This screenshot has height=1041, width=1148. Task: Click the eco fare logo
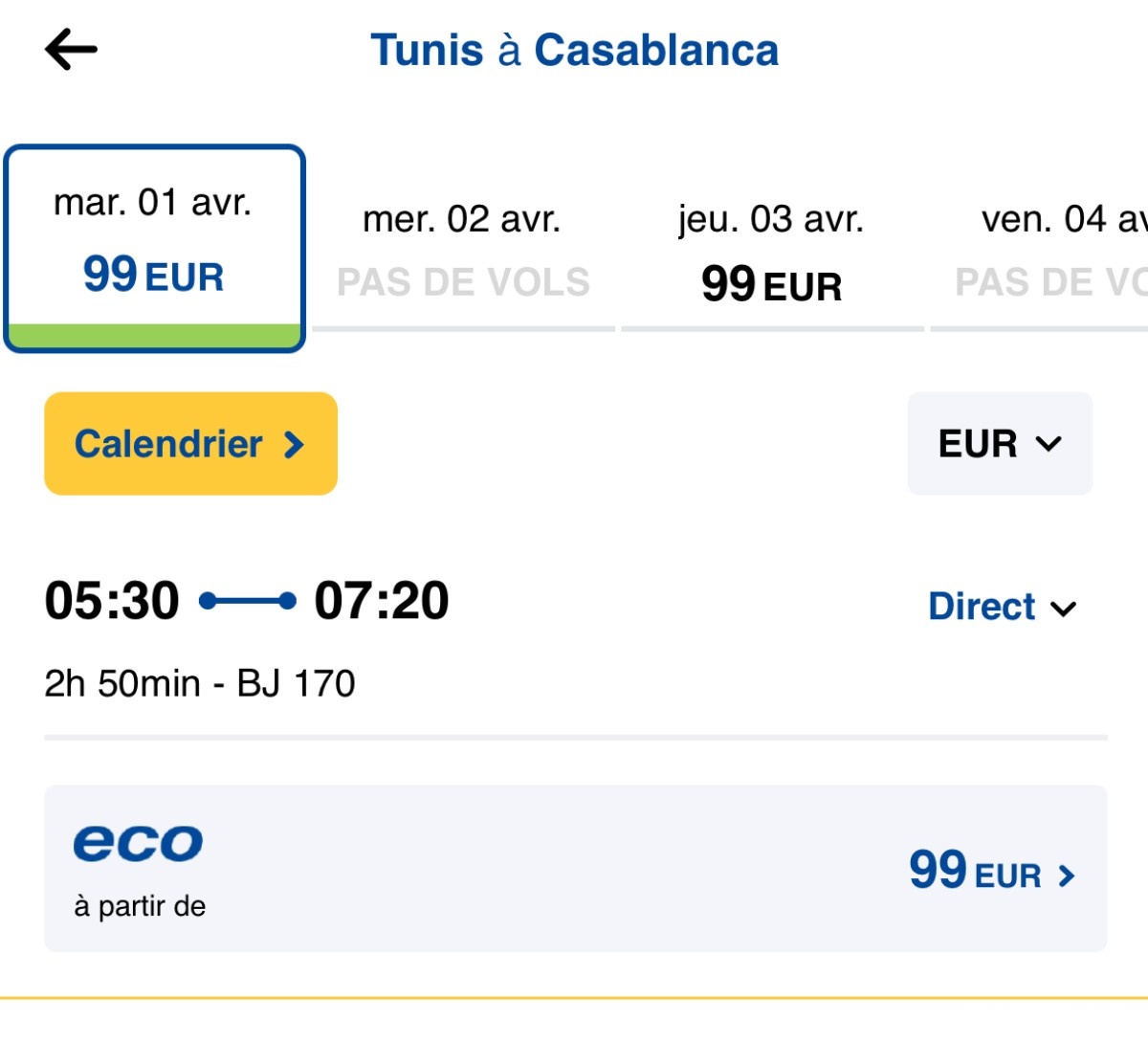138,843
